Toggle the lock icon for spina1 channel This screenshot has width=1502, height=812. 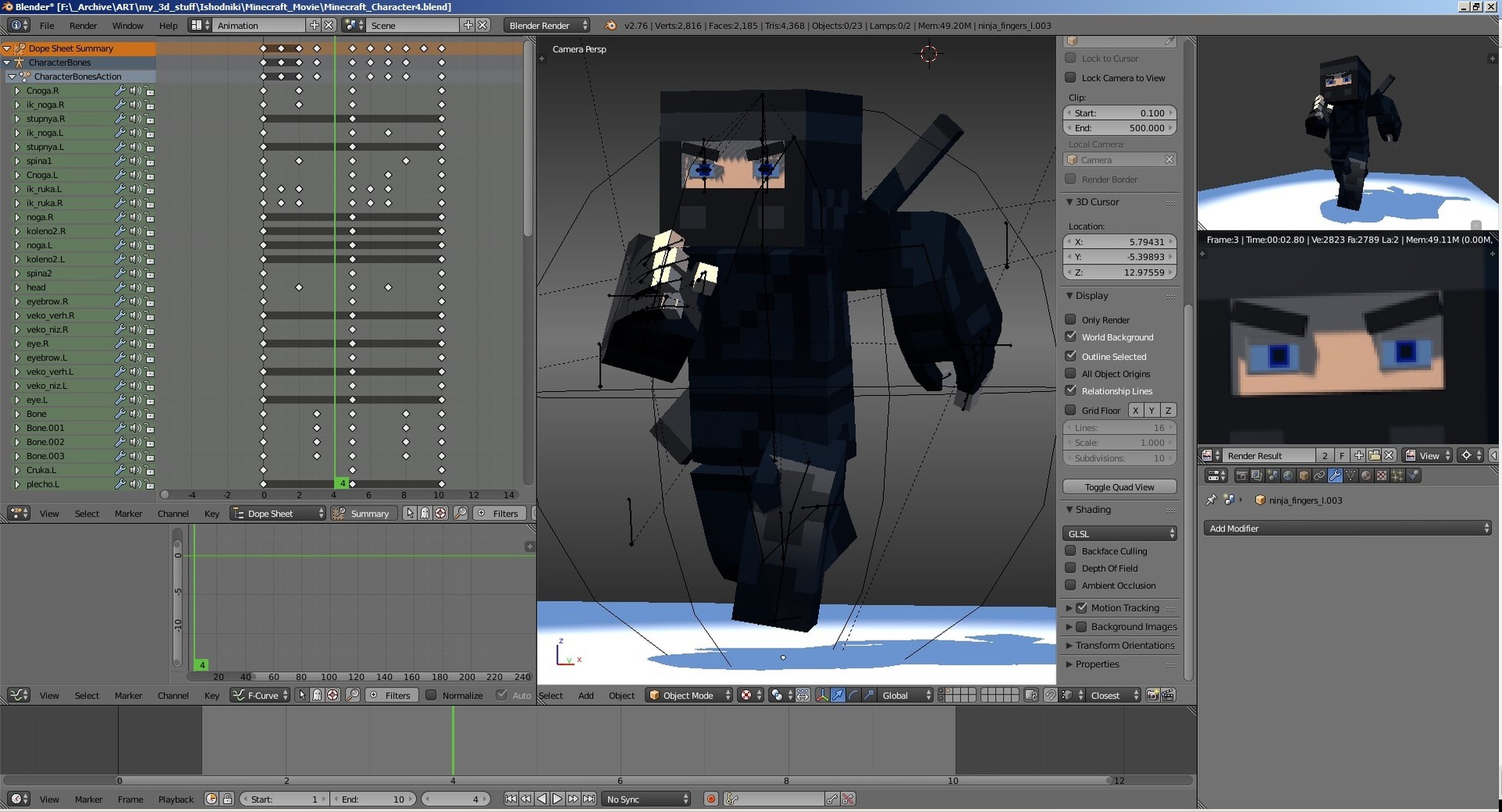149,161
